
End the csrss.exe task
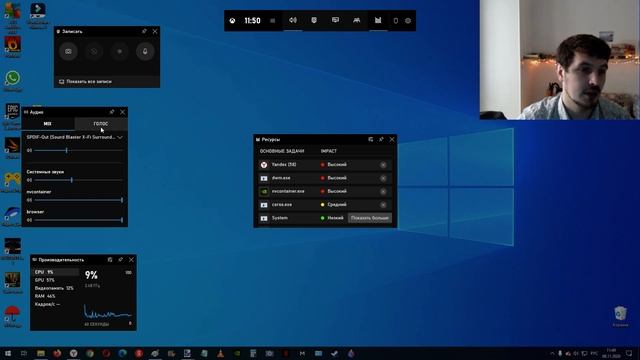coord(383,205)
